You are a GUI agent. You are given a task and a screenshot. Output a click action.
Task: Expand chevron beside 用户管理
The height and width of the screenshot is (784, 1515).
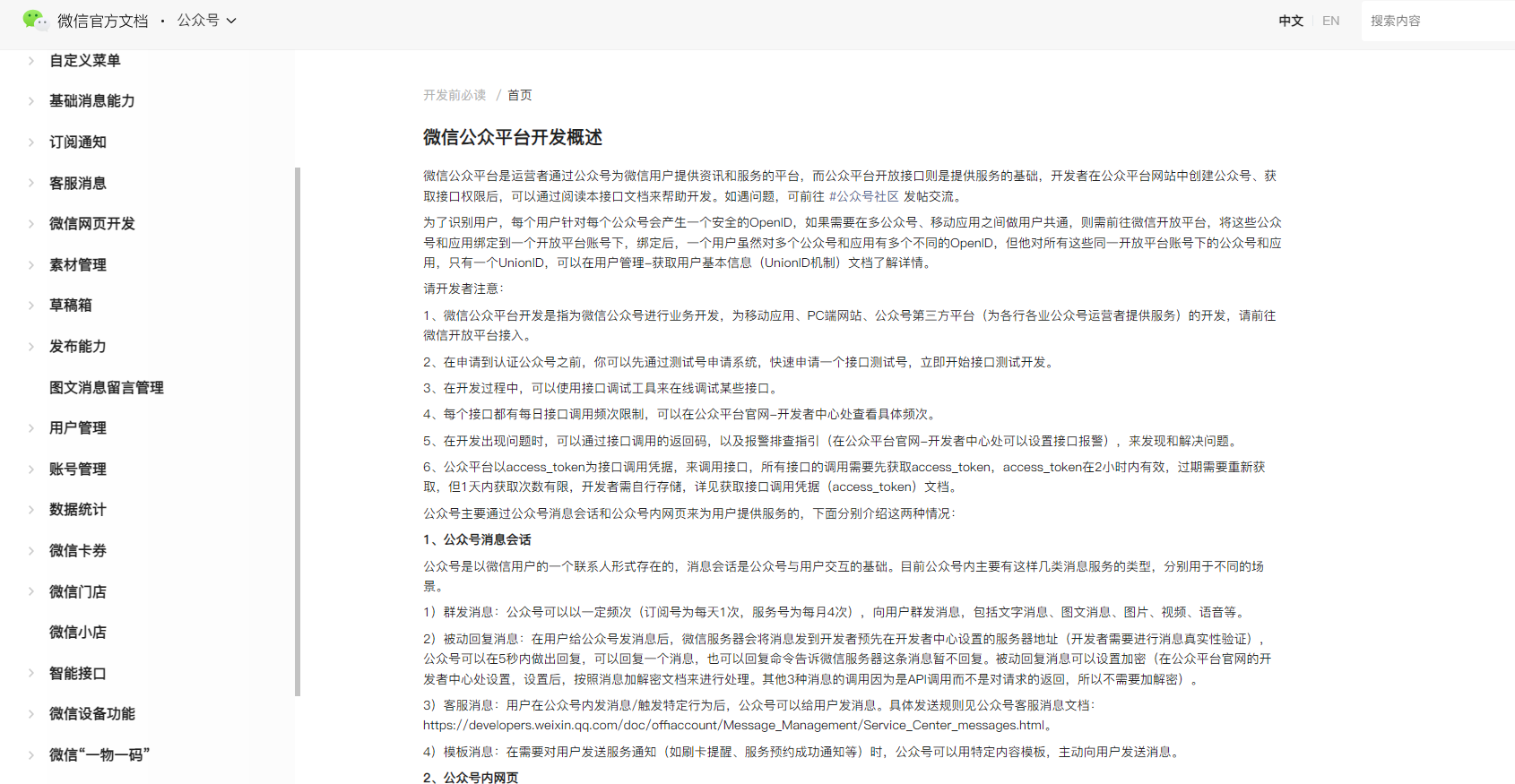pyautogui.click(x=31, y=428)
